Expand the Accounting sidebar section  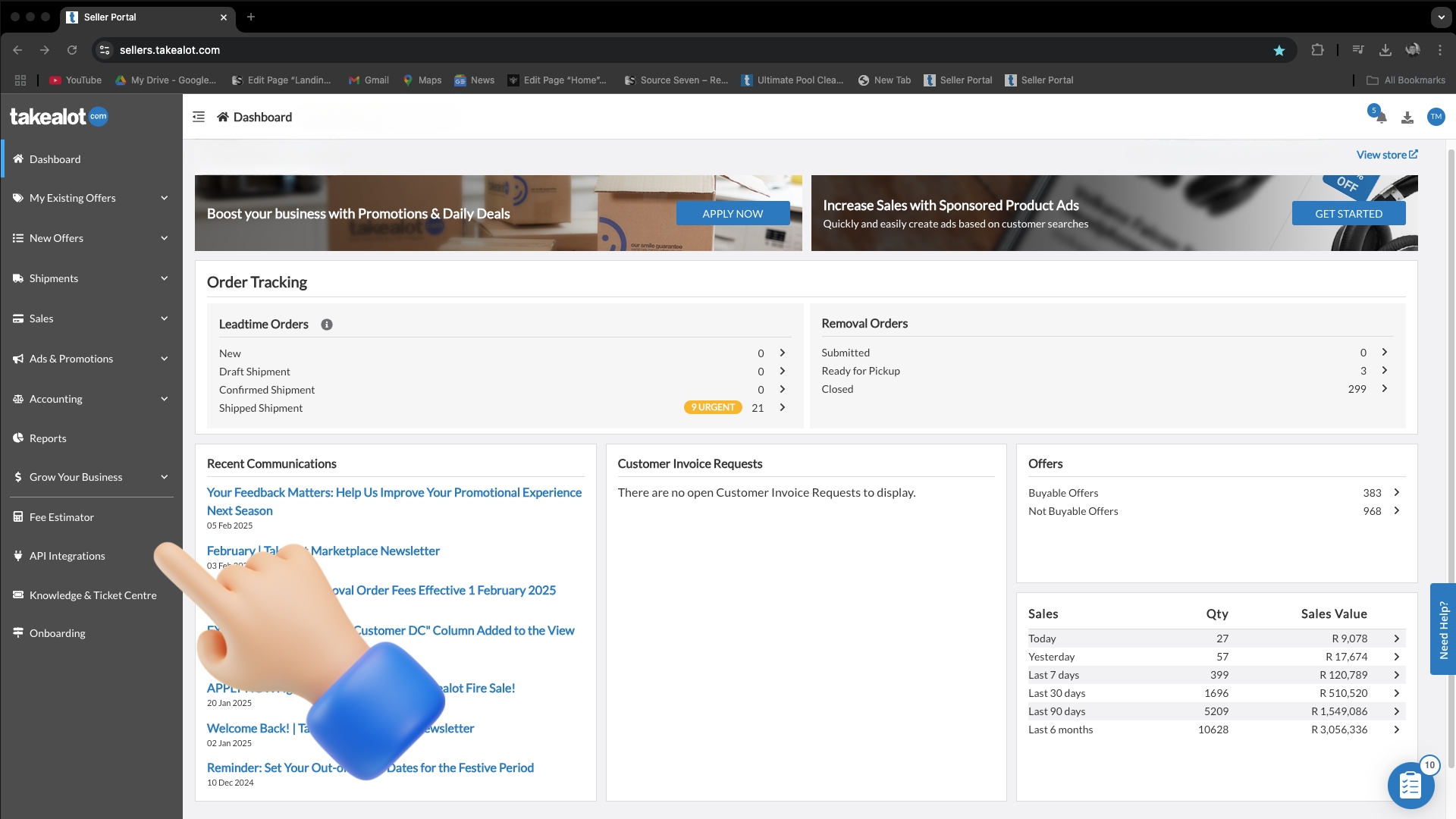click(x=55, y=398)
